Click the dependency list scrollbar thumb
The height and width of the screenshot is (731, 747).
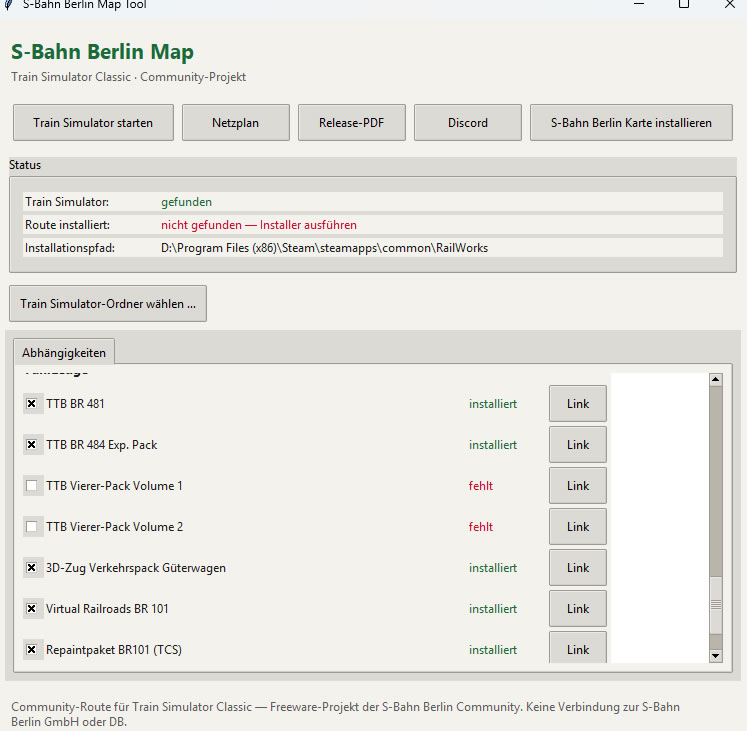(x=716, y=605)
